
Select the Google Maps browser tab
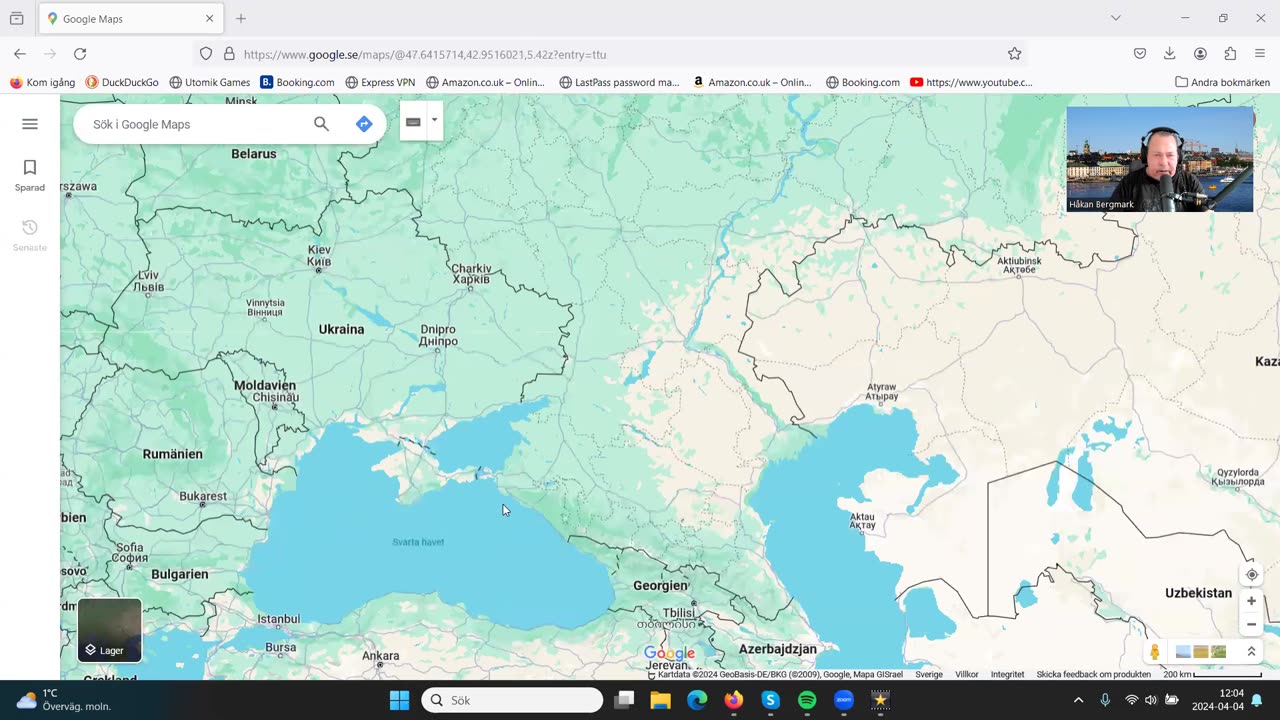coord(130,19)
